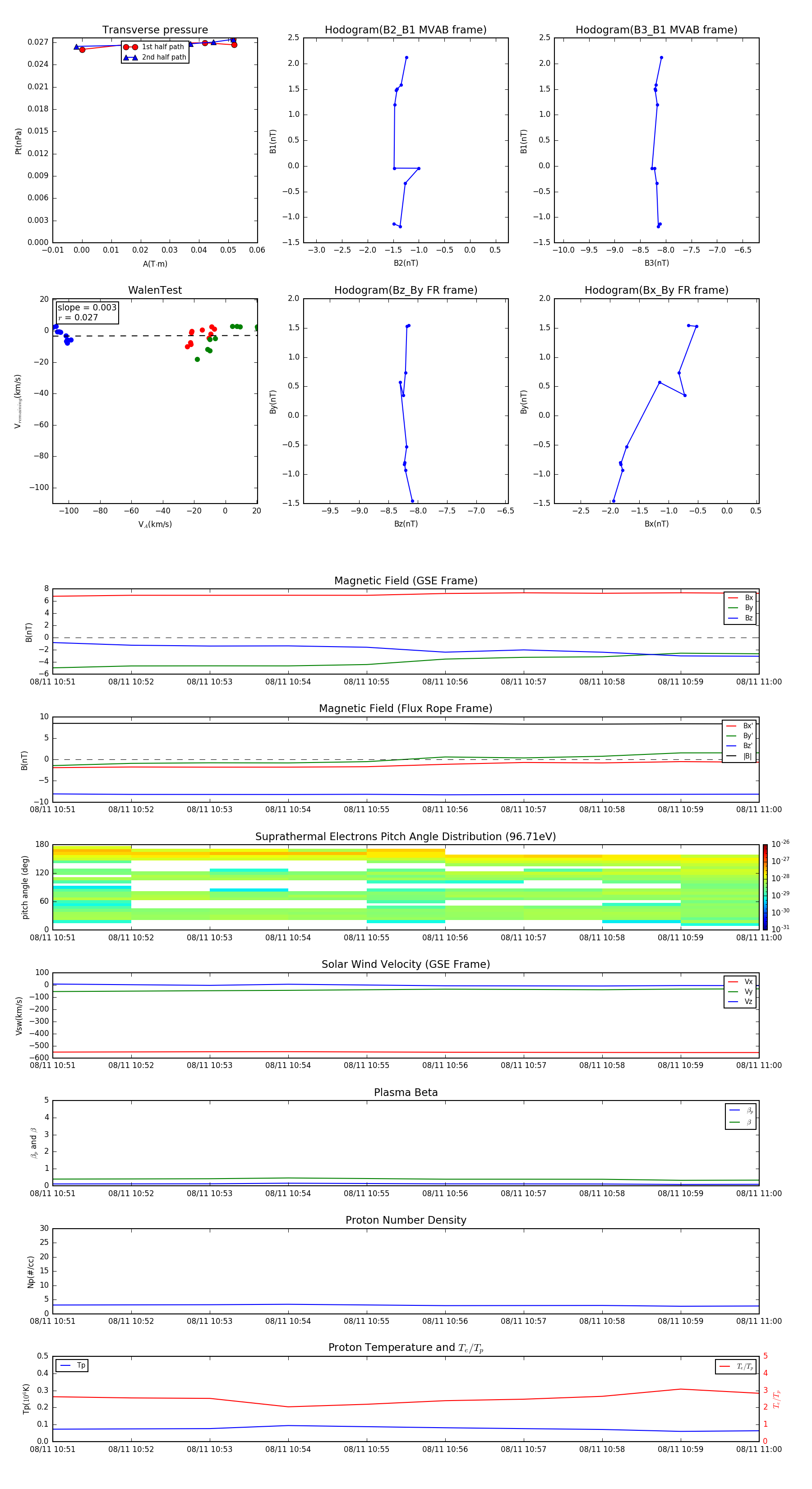Click the 'WalenTest' plot title

(x=155, y=290)
